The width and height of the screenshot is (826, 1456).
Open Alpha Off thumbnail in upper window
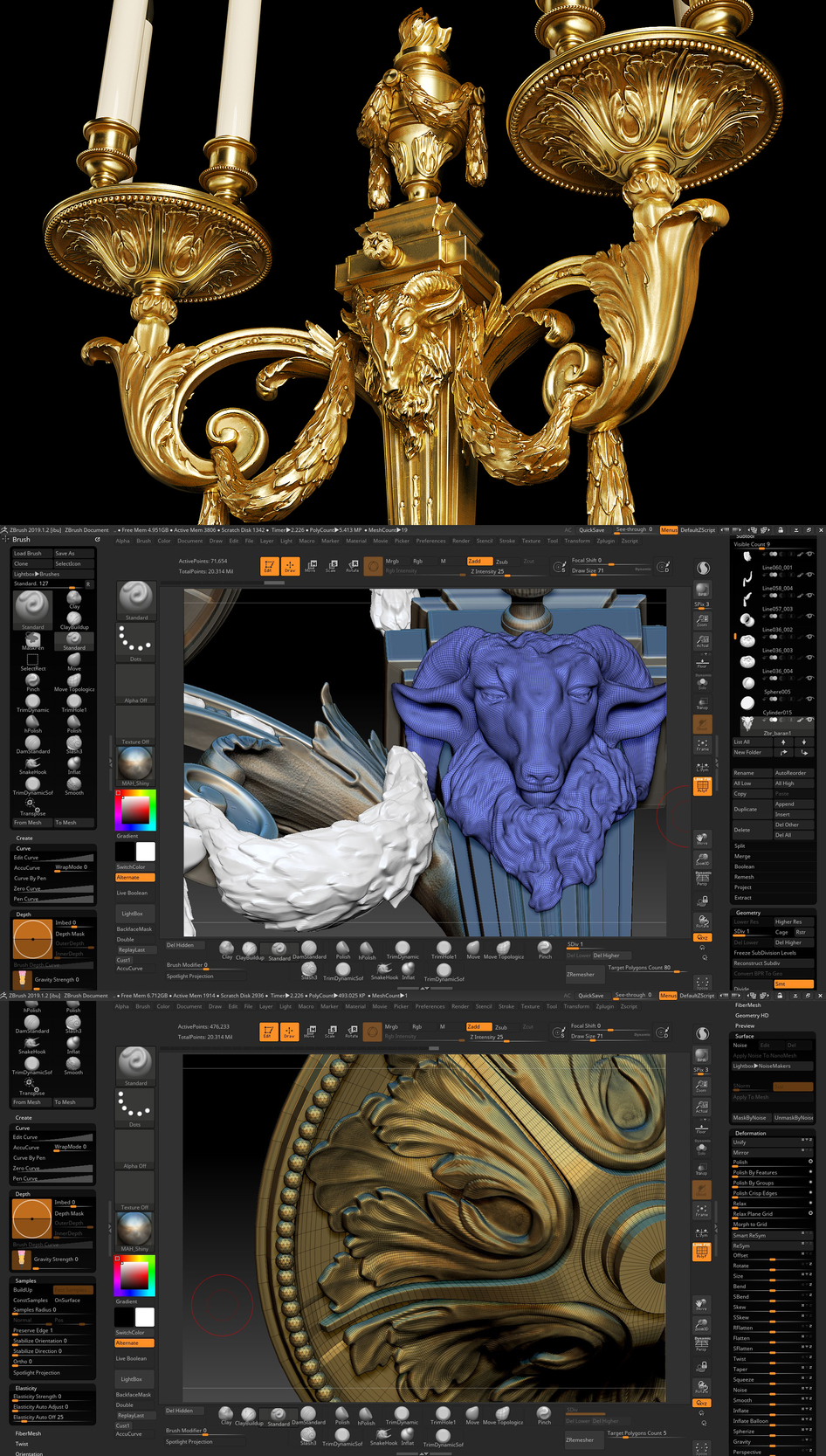(x=135, y=683)
